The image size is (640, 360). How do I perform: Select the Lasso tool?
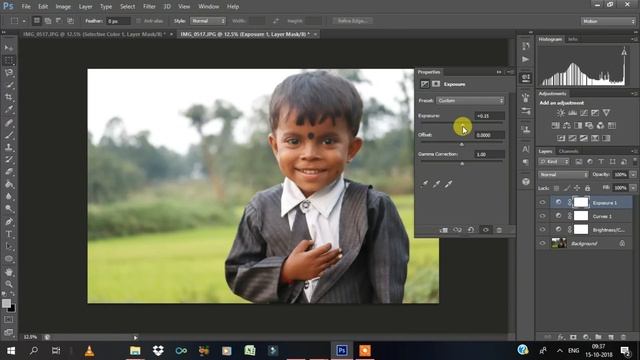[x=9, y=73]
